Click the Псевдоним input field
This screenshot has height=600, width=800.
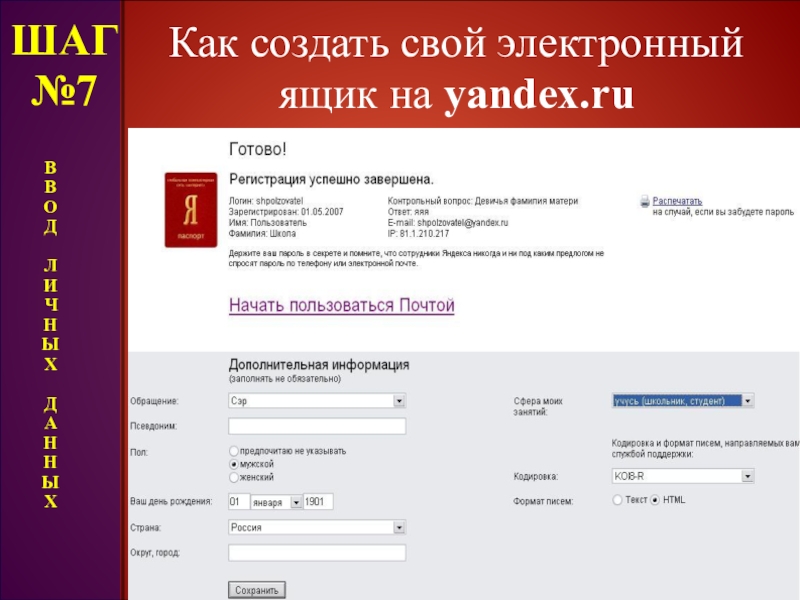tap(317, 426)
